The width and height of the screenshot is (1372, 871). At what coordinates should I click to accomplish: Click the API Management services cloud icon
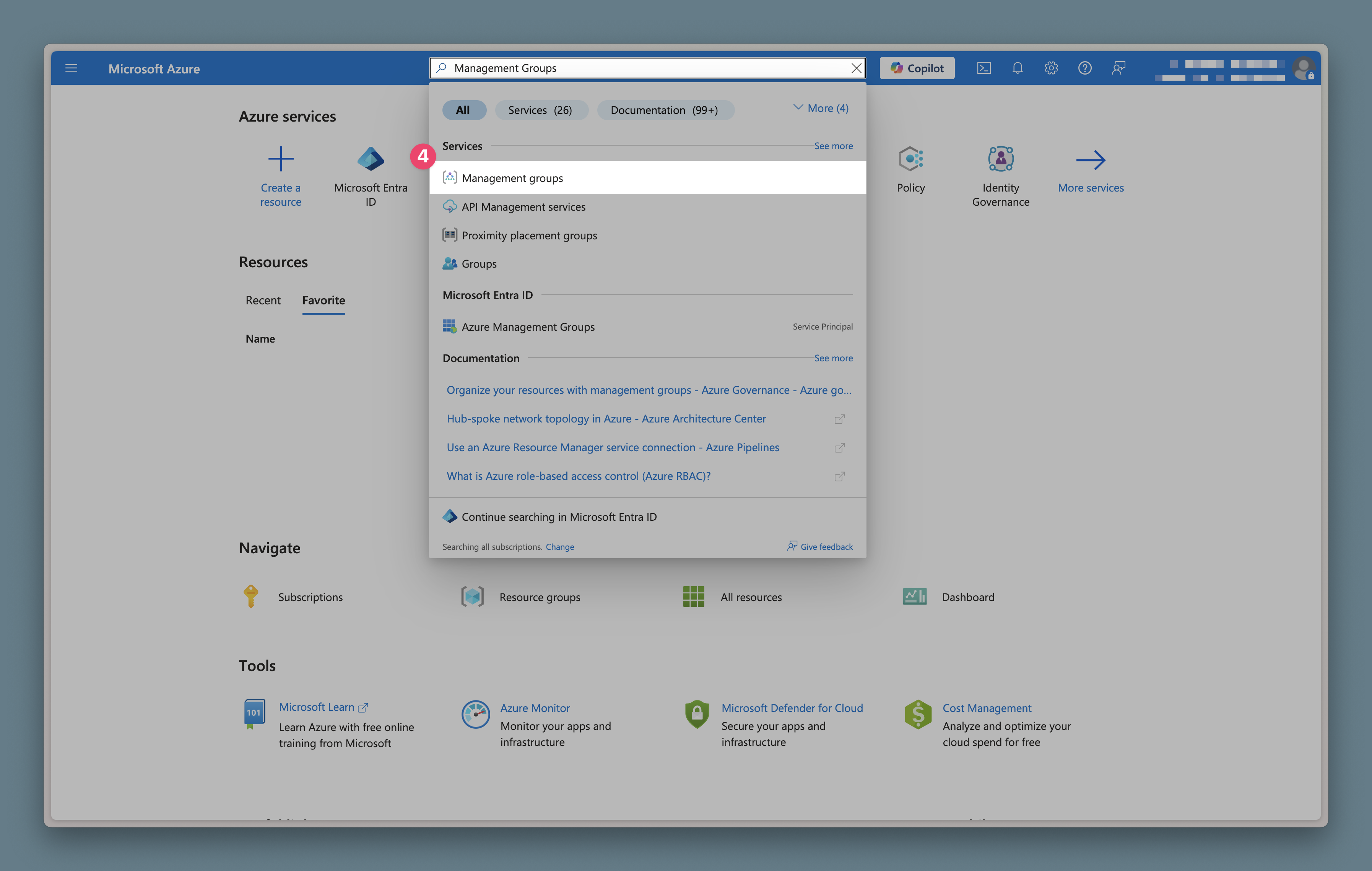[x=450, y=206]
